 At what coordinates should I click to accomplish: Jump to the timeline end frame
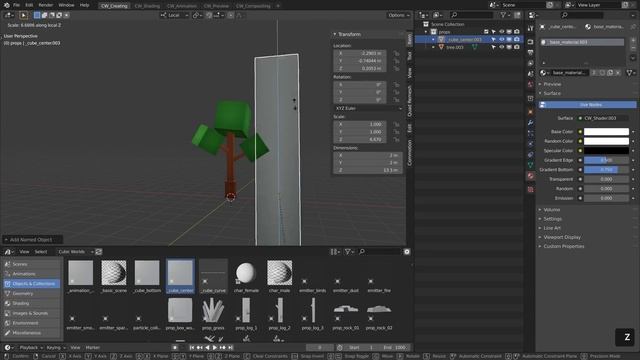tap(230, 347)
